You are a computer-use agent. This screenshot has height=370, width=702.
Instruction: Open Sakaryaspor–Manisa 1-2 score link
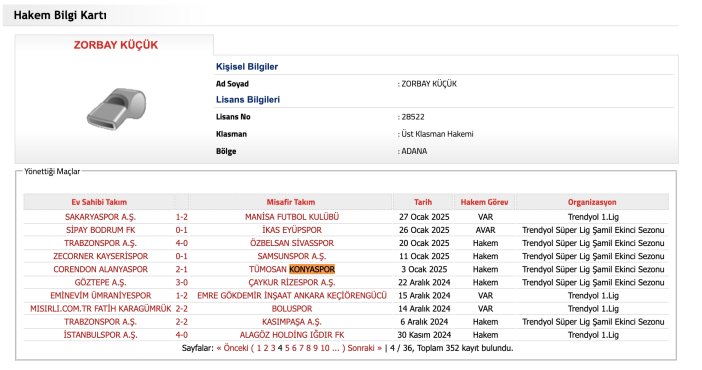(x=181, y=217)
